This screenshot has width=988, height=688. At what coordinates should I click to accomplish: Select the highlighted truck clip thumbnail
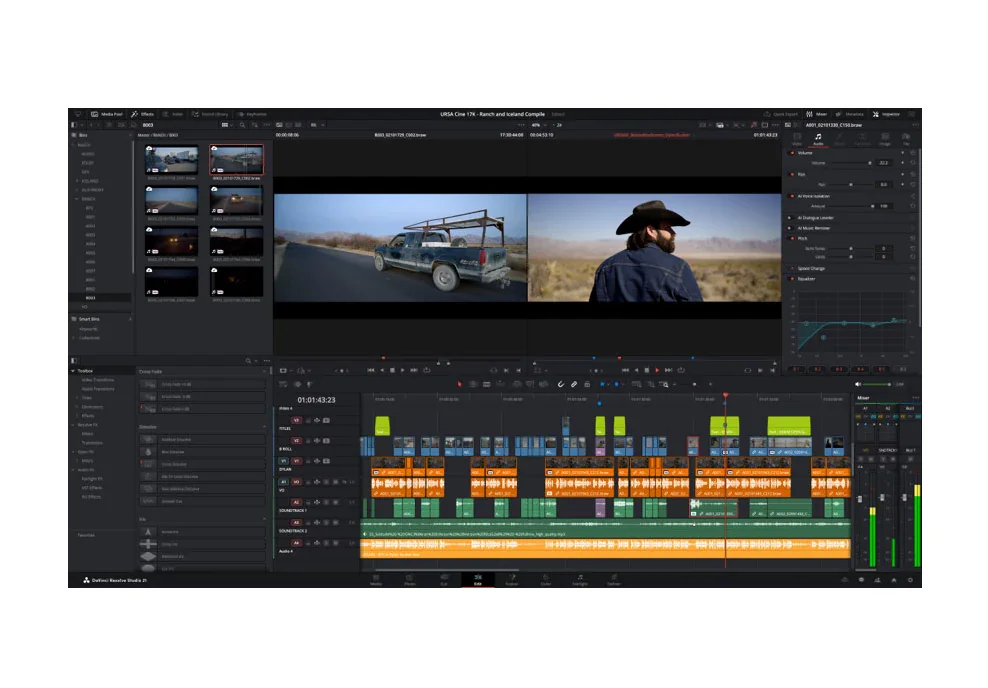[236, 159]
